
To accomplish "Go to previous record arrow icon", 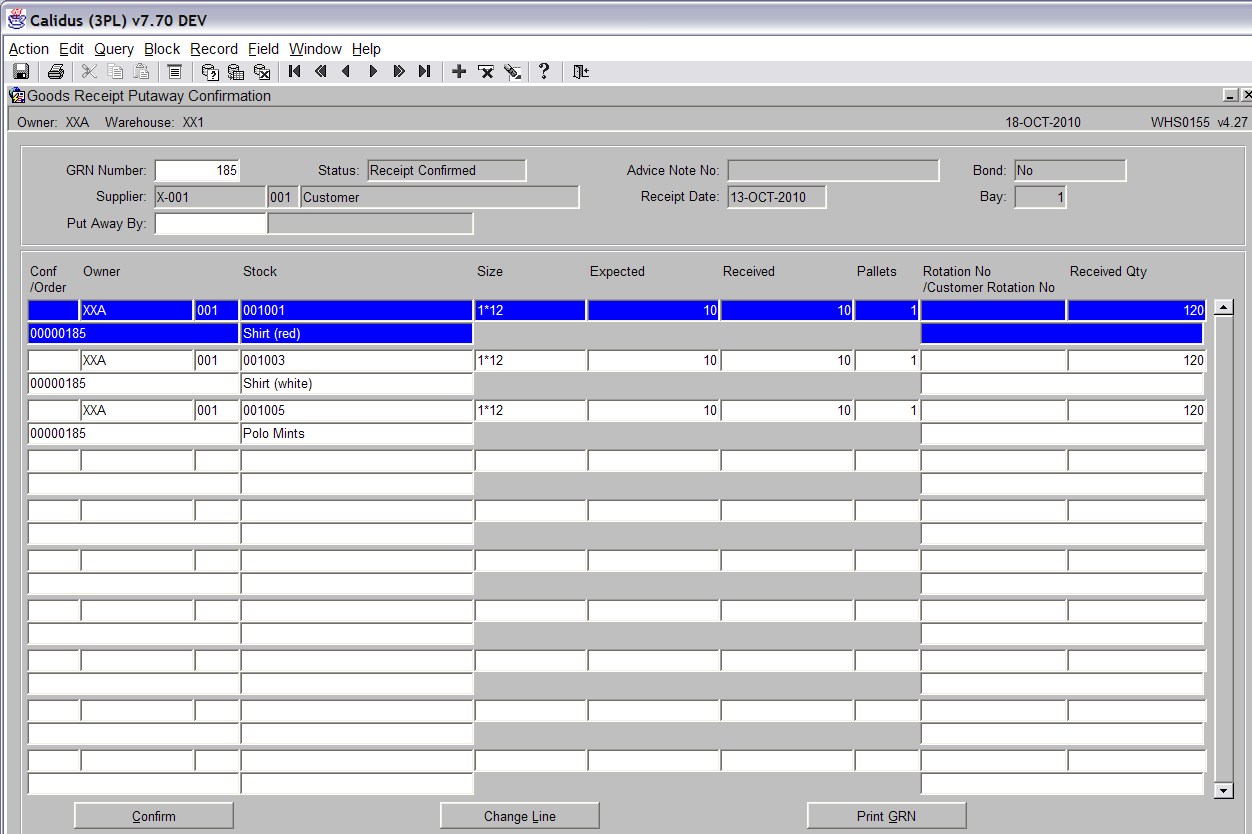I will [x=347, y=71].
